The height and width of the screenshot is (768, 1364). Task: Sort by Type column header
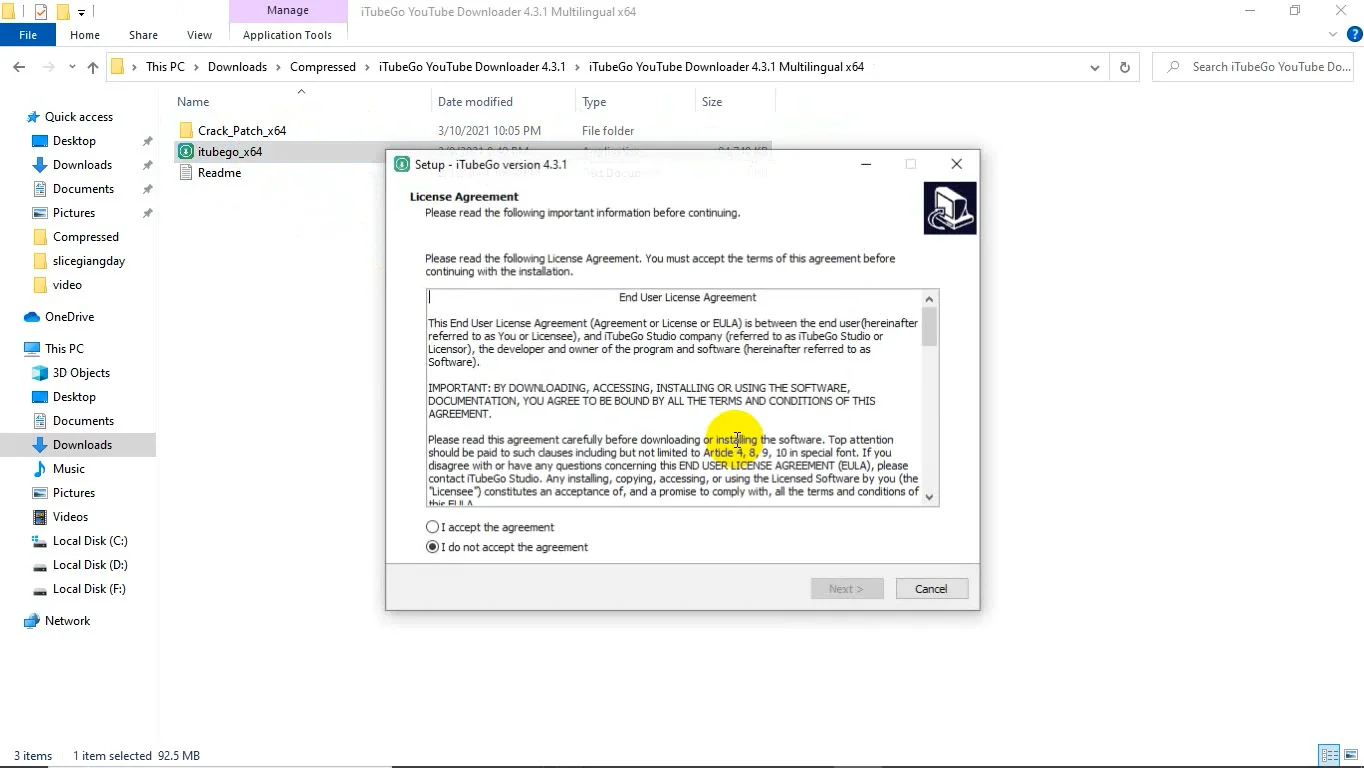point(594,102)
